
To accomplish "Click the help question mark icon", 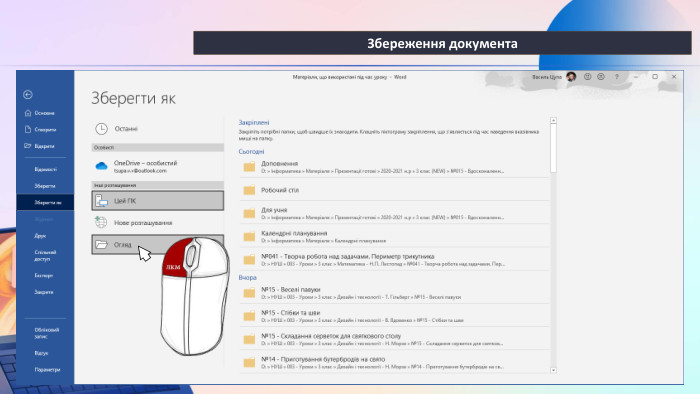I will [x=617, y=77].
